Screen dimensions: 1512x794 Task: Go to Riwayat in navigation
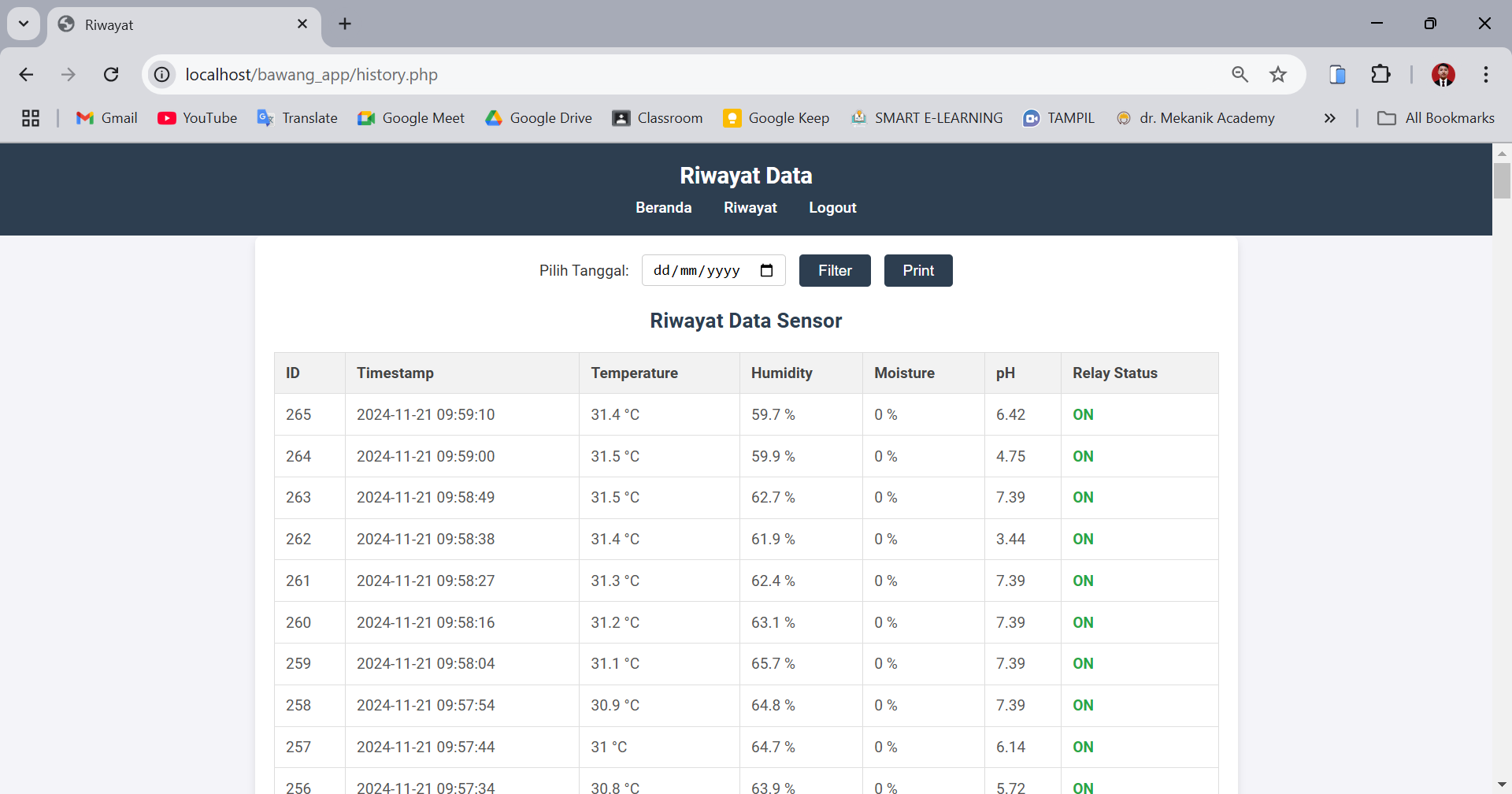click(750, 208)
